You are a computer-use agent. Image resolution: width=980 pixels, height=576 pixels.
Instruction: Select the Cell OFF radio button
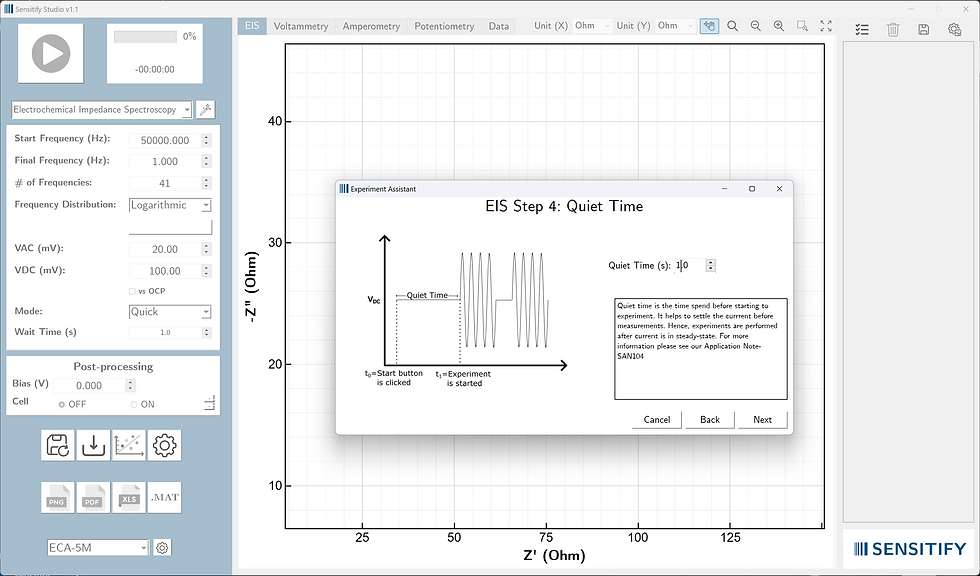point(62,405)
